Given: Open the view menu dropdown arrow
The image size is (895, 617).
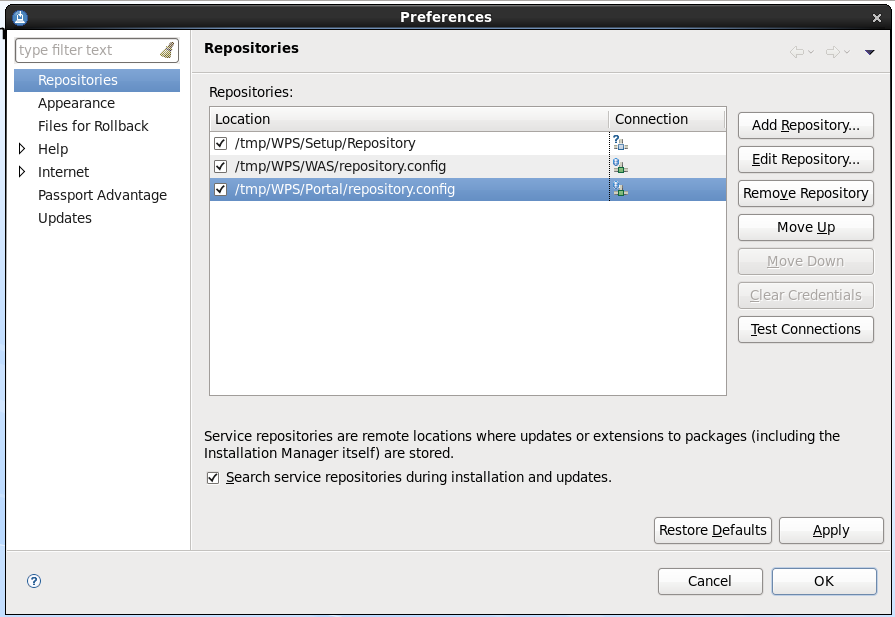Looking at the screenshot, I should click(870, 52).
